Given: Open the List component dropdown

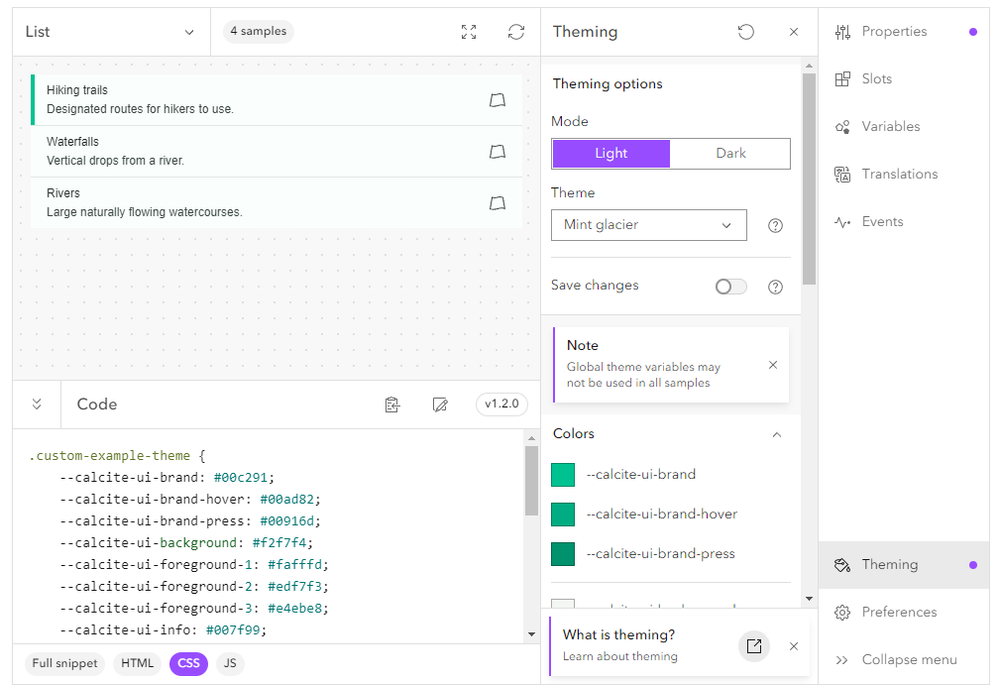Looking at the screenshot, I should 110,32.
